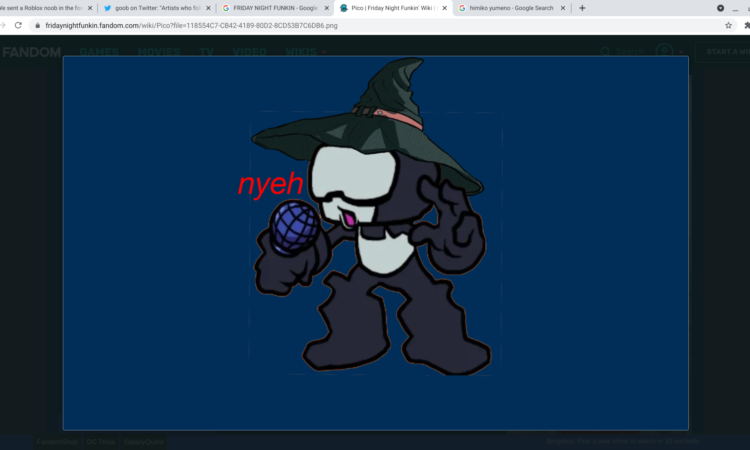Screen dimensions: 750x450
Task: Click the FandomShop link in footer bar
Action: tap(57, 441)
